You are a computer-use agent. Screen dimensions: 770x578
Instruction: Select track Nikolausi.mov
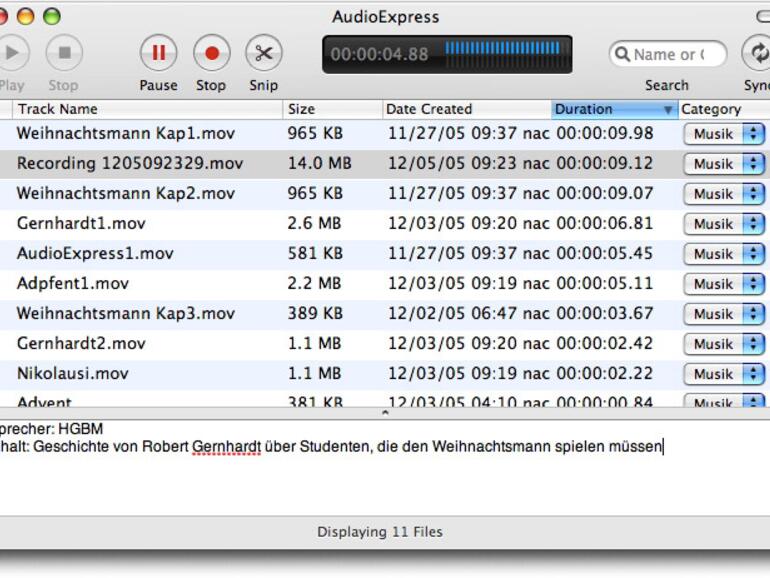tap(73, 373)
